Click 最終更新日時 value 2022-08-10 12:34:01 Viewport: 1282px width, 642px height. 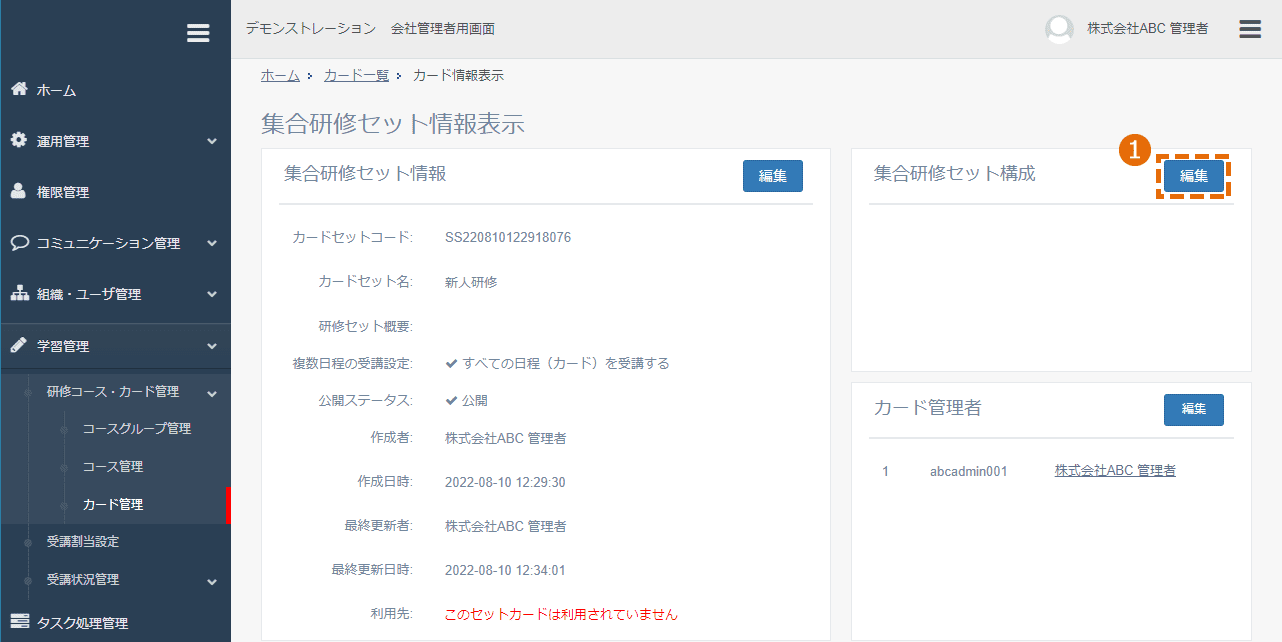[505, 570]
